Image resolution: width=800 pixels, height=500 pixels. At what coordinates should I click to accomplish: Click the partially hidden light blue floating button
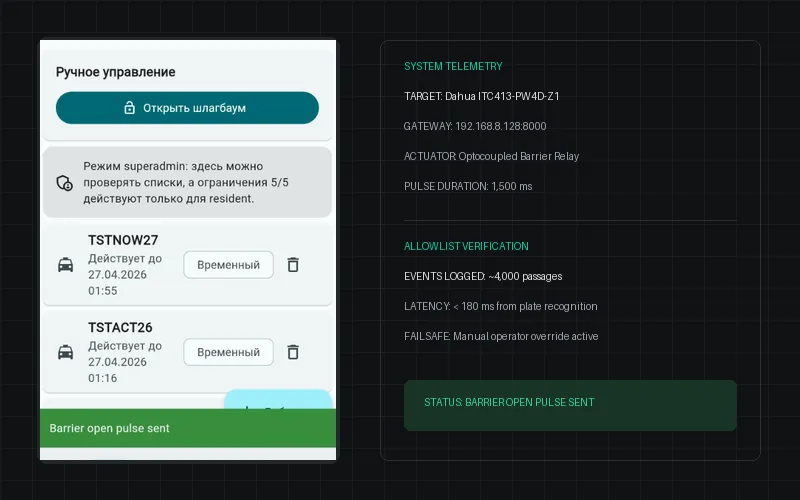point(278,399)
